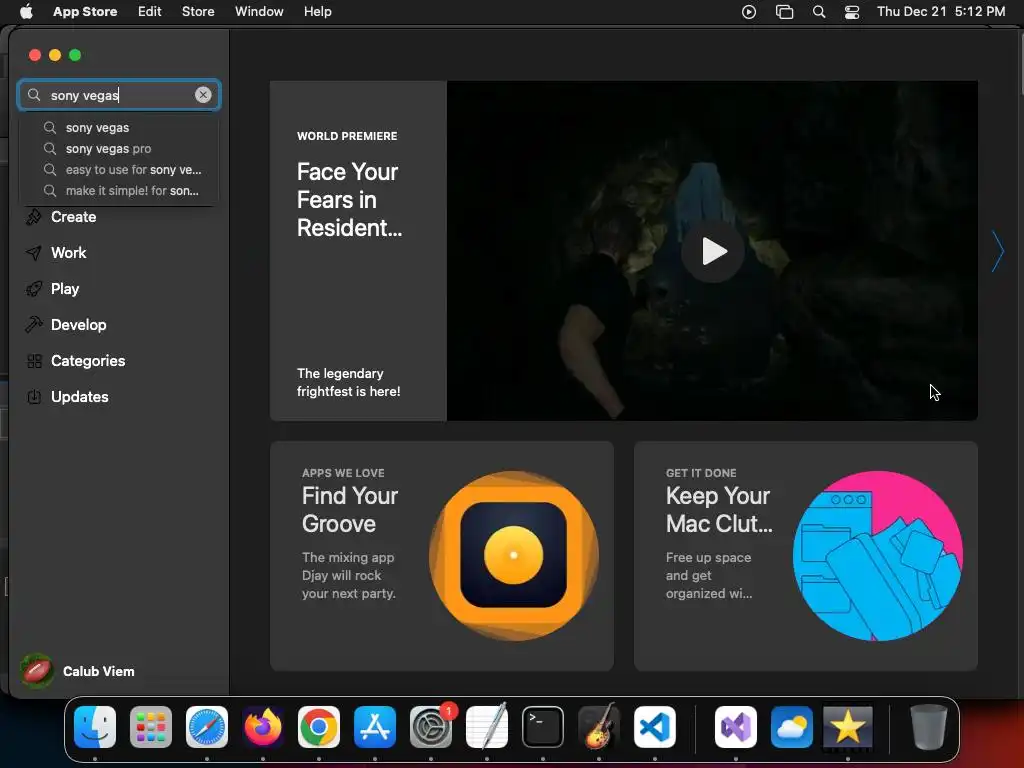Open System Settings from the Dock

pyautogui.click(x=431, y=727)
